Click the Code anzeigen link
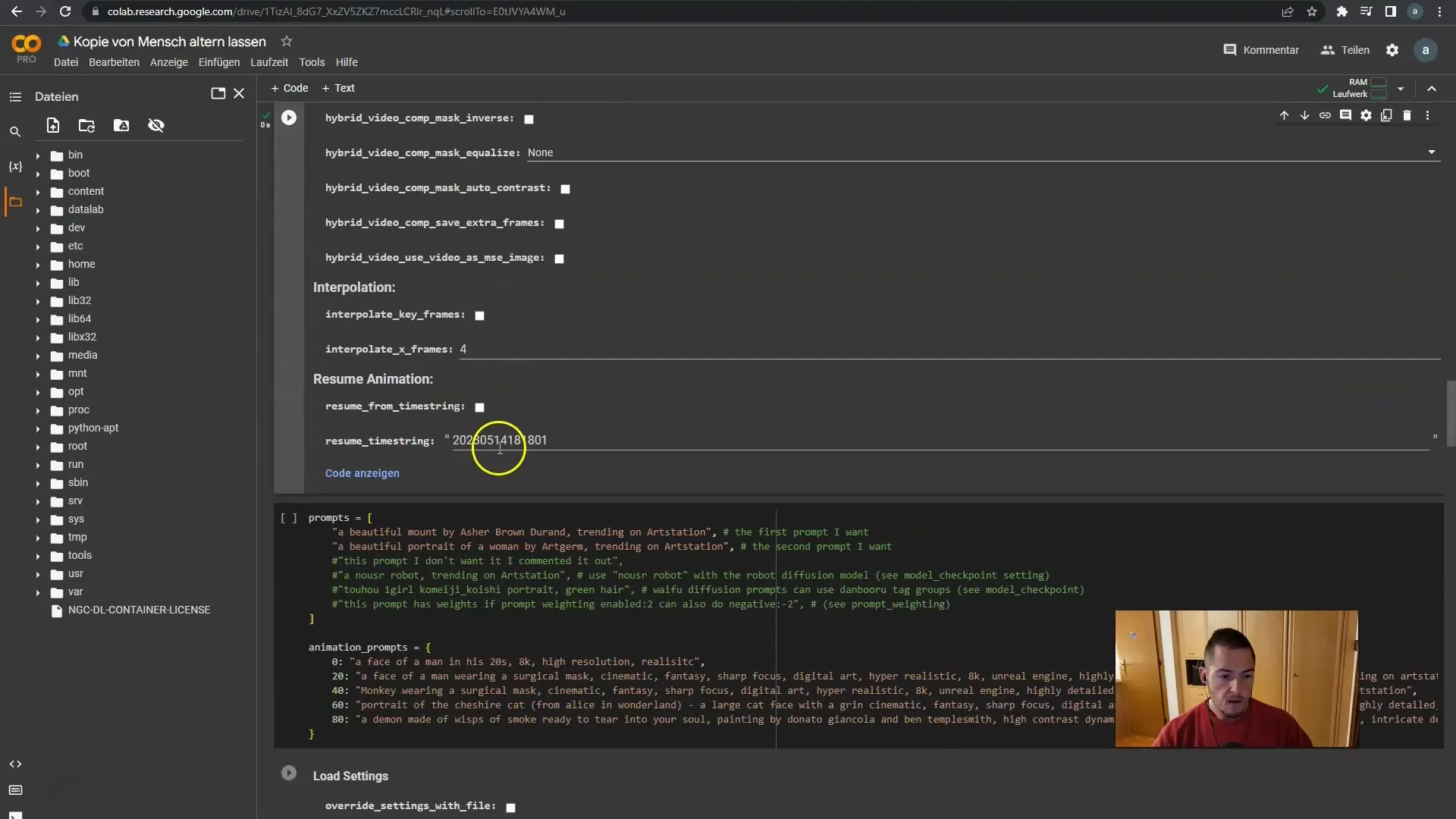Image resolution: width=1456 pixels, height=819 pixels. pos(362,473)
